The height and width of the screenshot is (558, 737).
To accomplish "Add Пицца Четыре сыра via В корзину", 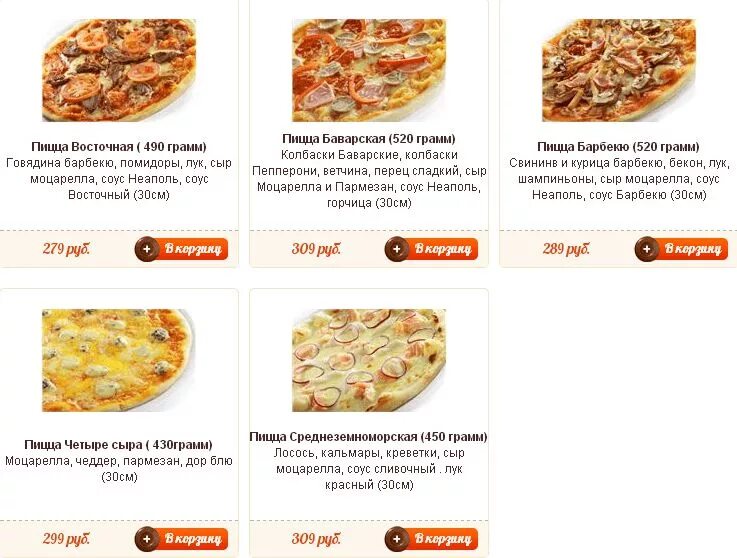I will (181, 539).
